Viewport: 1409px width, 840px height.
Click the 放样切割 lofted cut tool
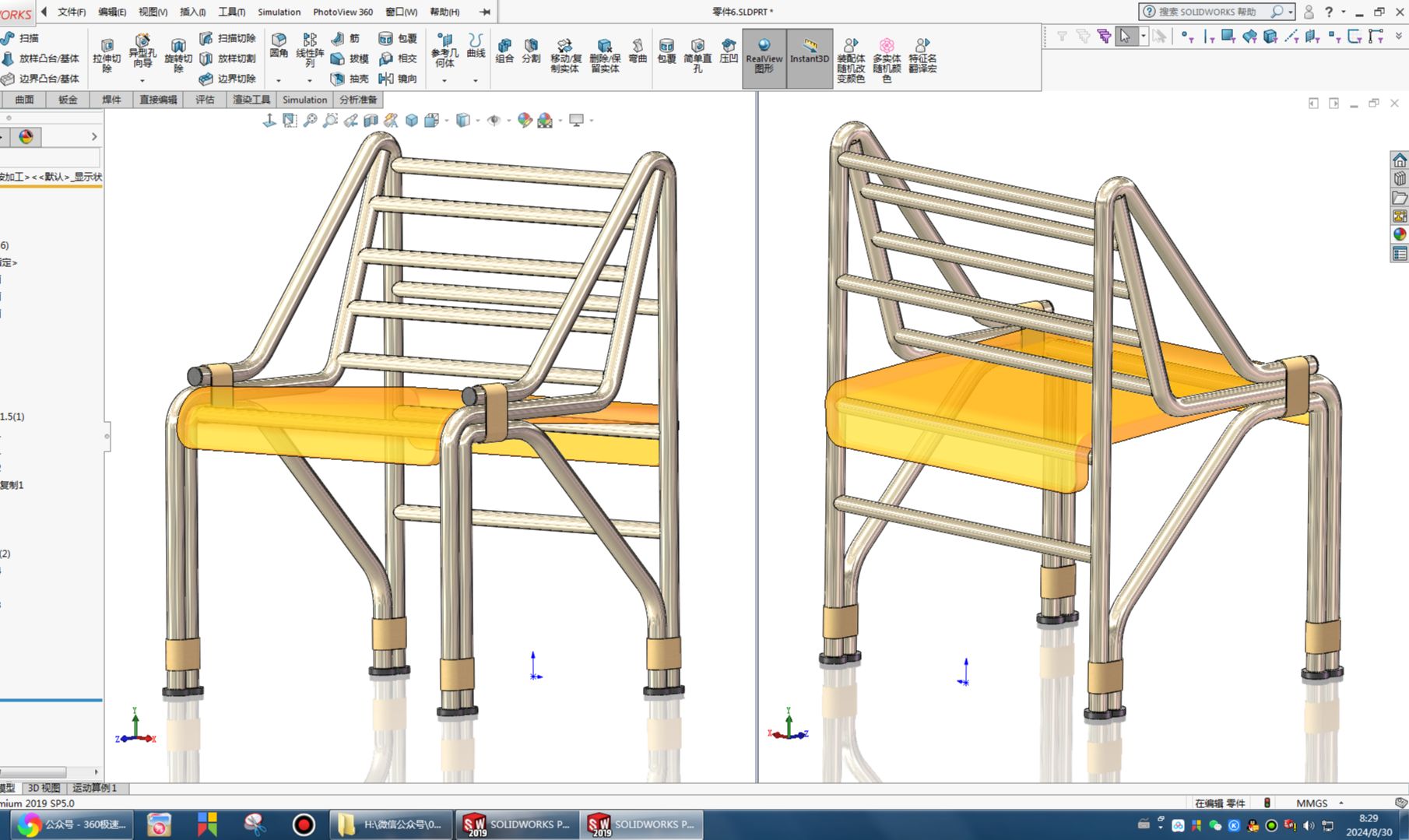coord(227,58)
